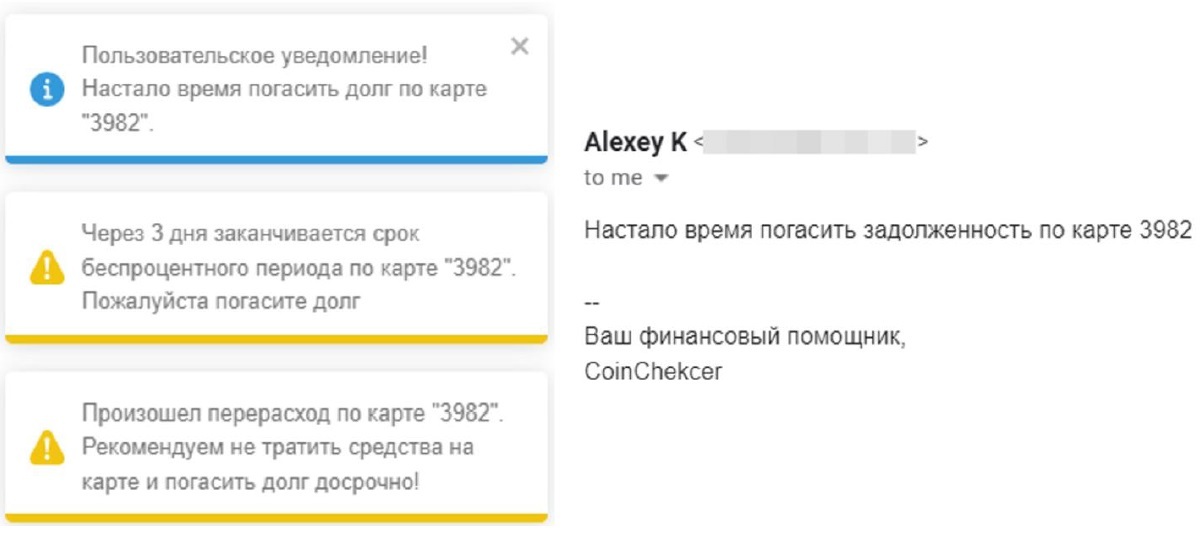Click the "Ваш финансовый помощник" signature line

(x=745, y=337)
